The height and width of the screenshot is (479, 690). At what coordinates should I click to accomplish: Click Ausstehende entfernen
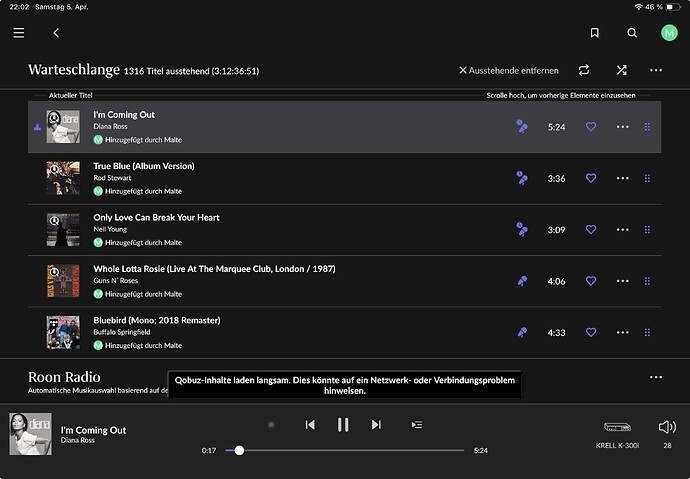click(x=509, y=70)
